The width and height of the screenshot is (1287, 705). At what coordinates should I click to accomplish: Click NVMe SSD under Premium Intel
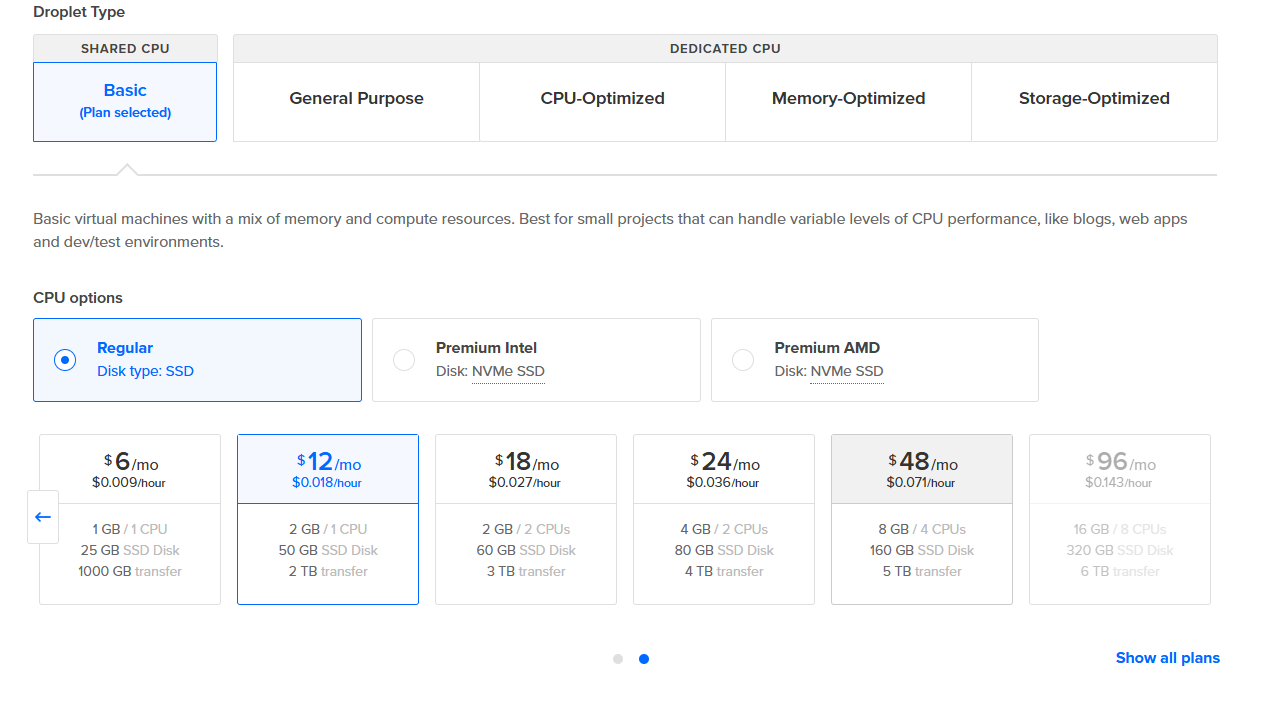click(508, 372)
